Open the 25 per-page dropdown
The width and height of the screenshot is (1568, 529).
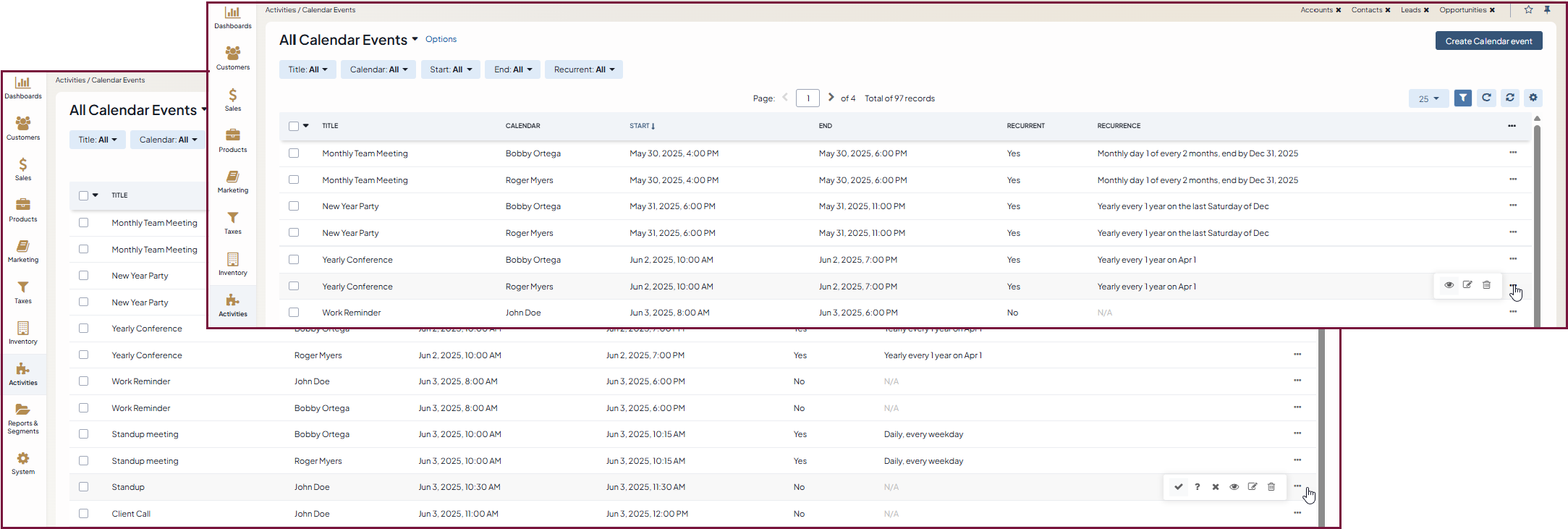tap(1428, 98)
